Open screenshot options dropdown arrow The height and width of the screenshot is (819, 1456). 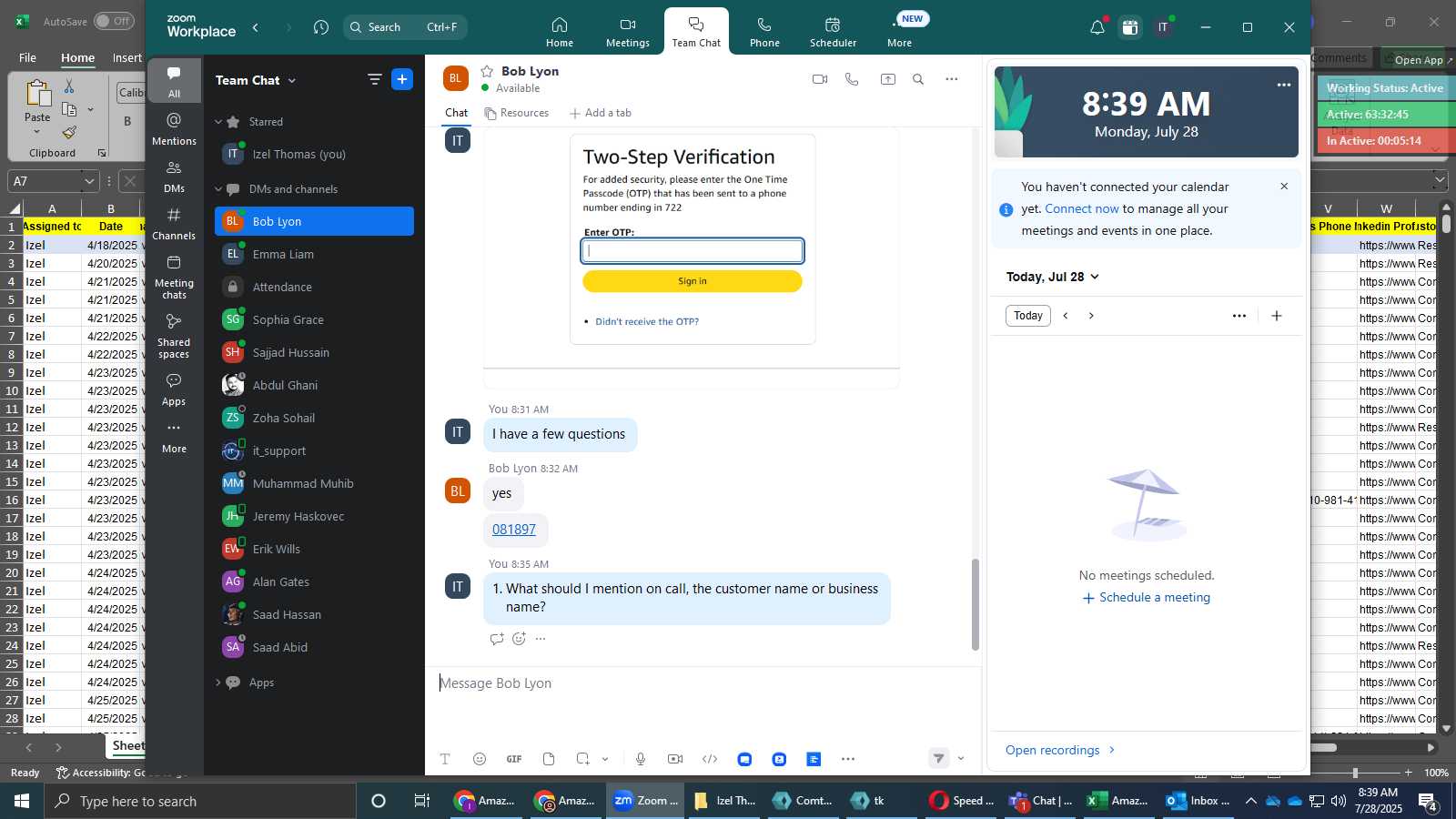[x=605, y=759]
